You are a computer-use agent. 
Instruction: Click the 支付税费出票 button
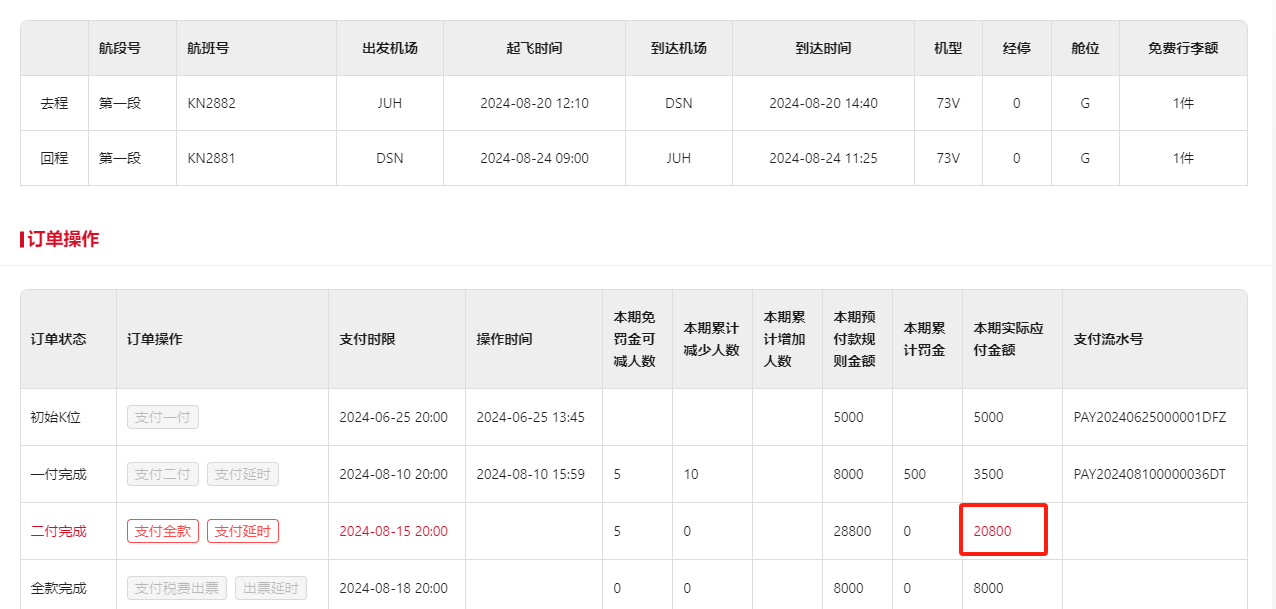pos(177,588)
